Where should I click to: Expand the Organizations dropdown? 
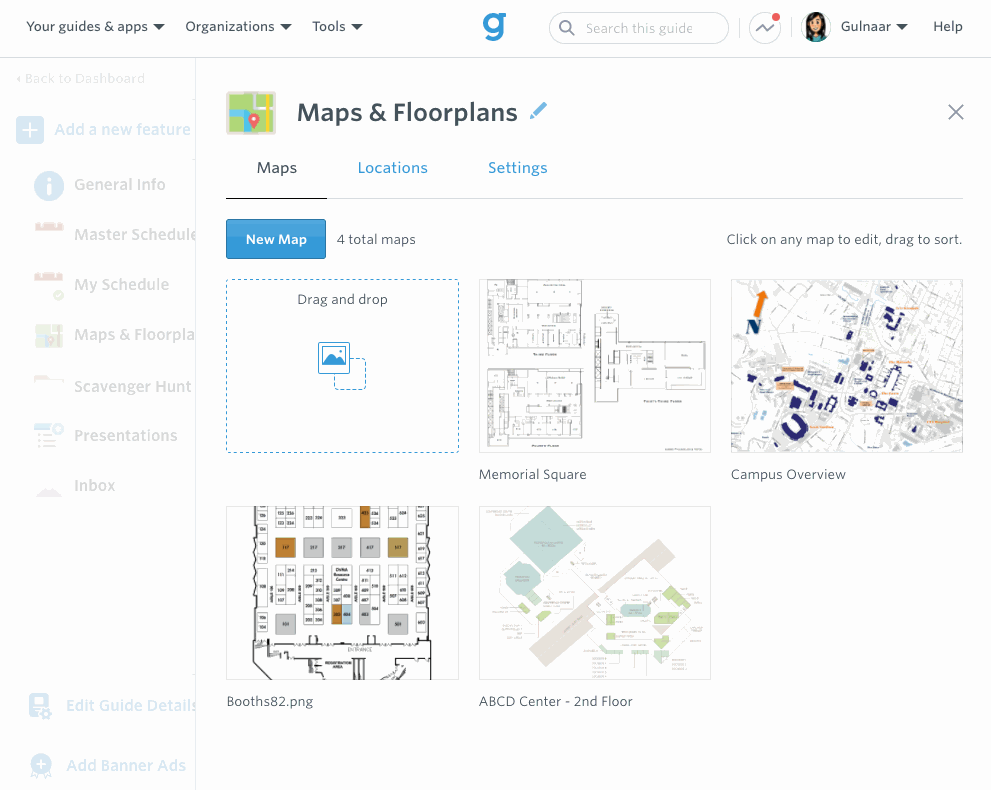click(238, 27)
